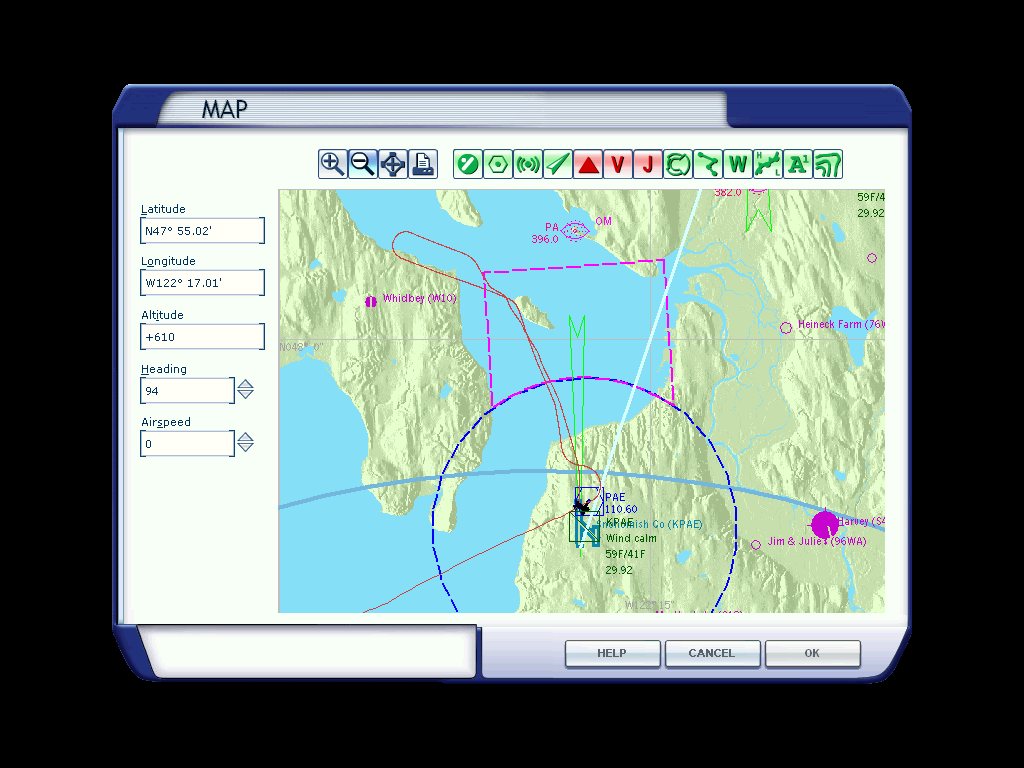
Task: Click the CANCEL button
Action: (x=712, y=653)
